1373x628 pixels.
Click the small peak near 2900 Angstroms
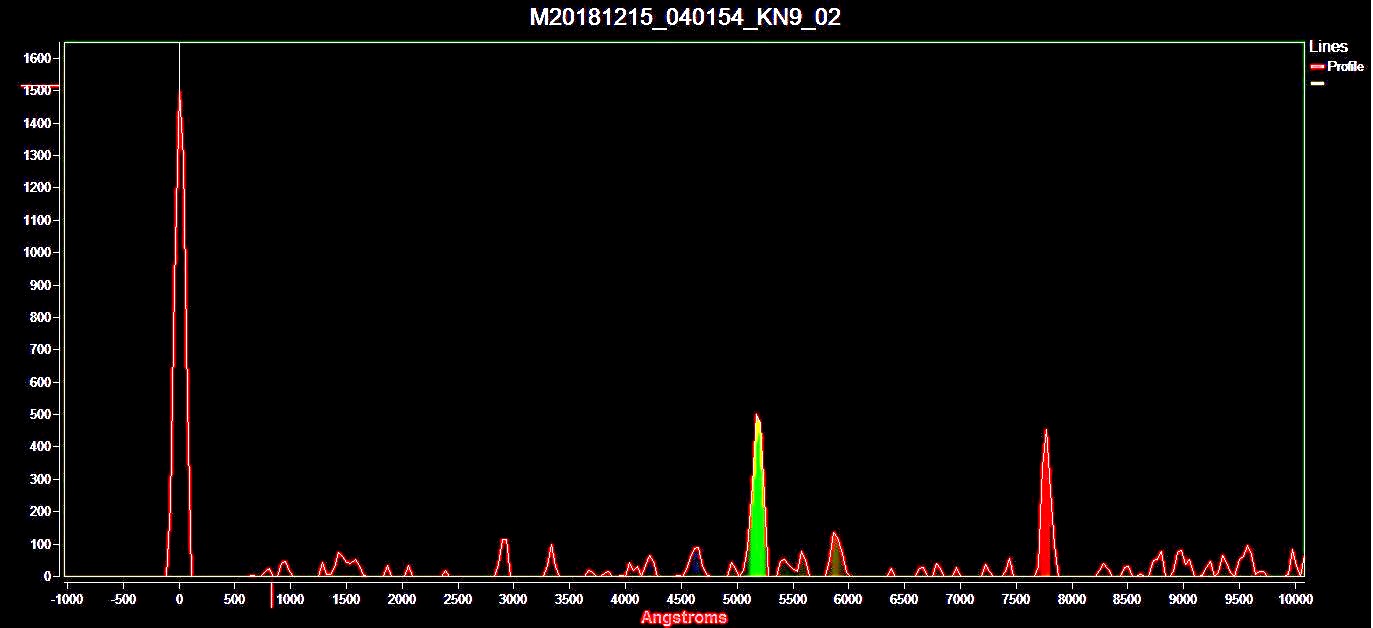504,556
